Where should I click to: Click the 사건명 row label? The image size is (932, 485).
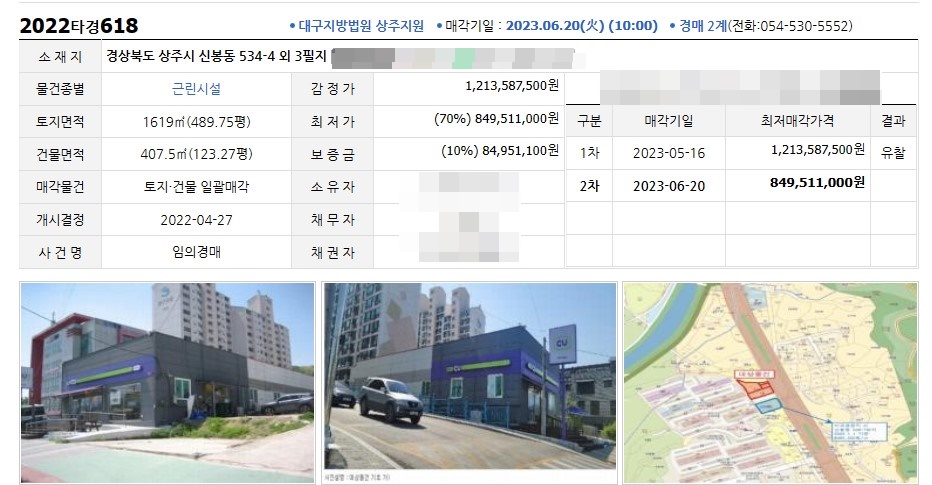60,253
